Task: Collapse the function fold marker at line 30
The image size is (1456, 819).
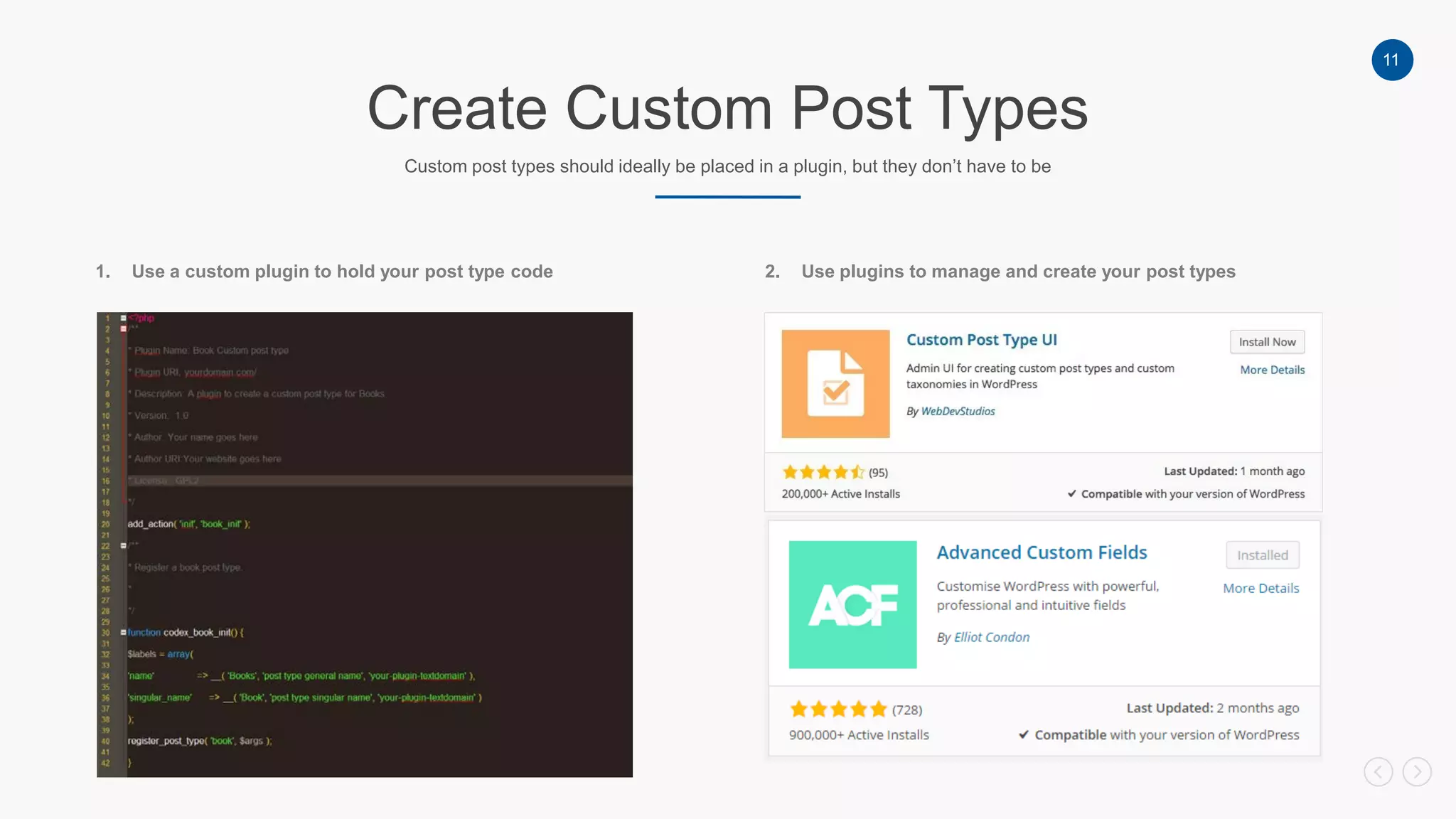Action: [x=124, y=632]
